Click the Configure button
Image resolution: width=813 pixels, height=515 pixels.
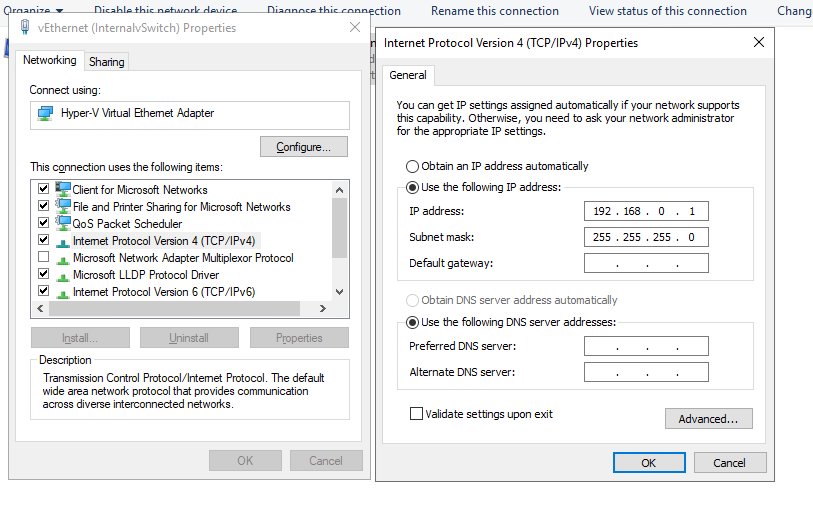pyautogui.click(x=304, y=147)
